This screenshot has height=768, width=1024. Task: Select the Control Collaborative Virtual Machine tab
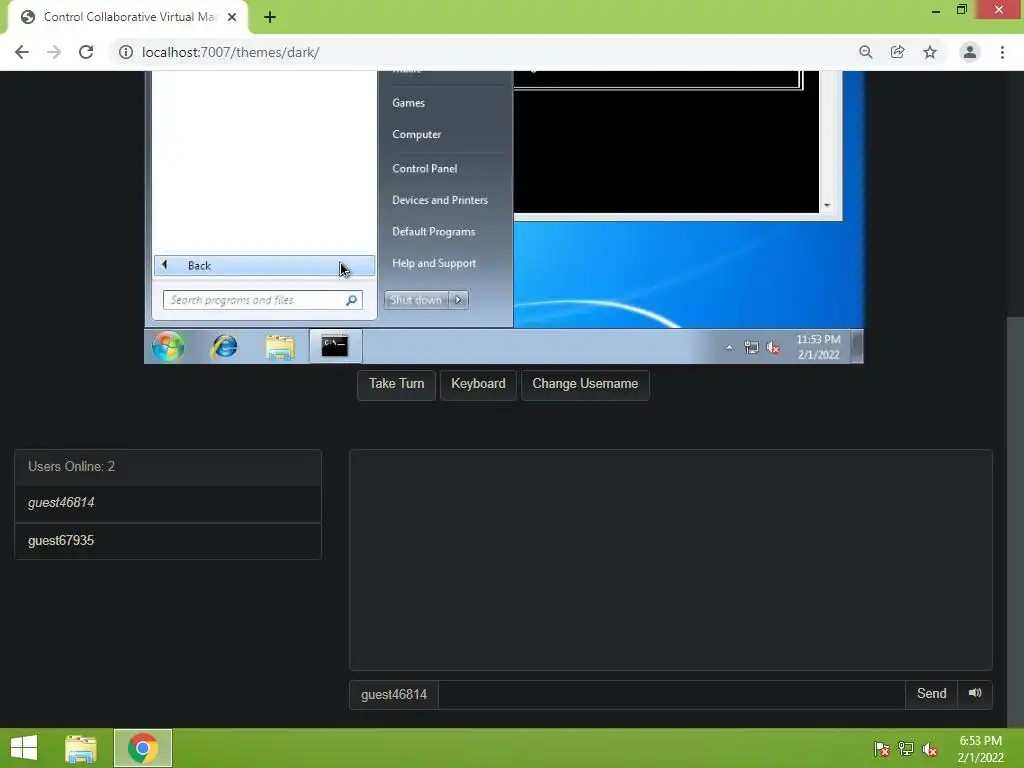tap(128, 17)
